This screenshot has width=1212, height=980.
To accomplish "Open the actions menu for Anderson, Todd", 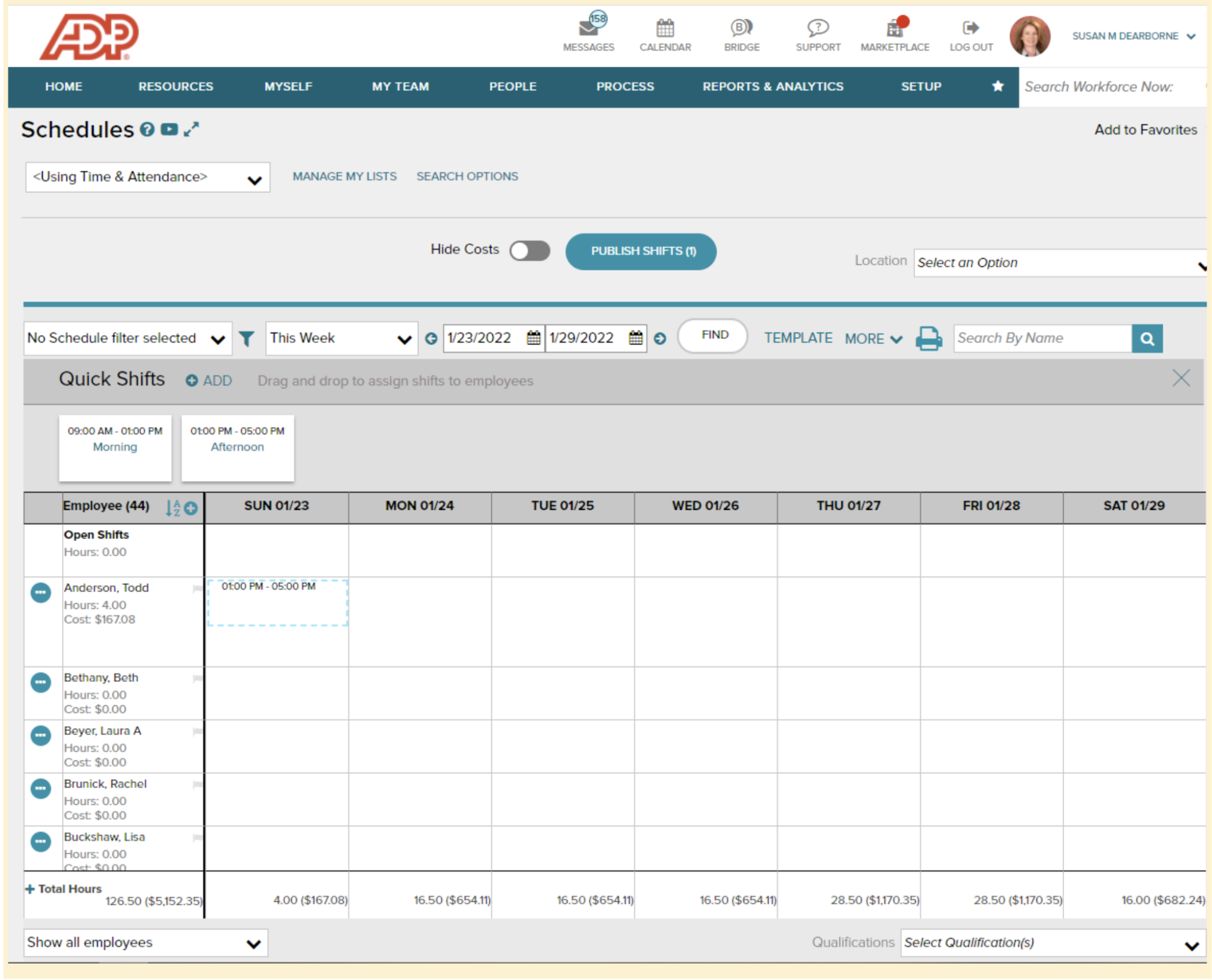I will pos(40,592).
